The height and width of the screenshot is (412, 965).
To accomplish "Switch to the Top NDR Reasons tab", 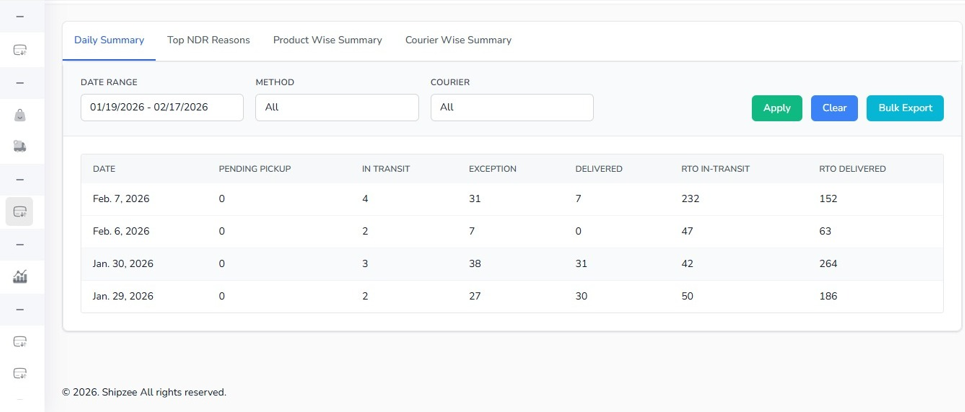I will [209, 40].
